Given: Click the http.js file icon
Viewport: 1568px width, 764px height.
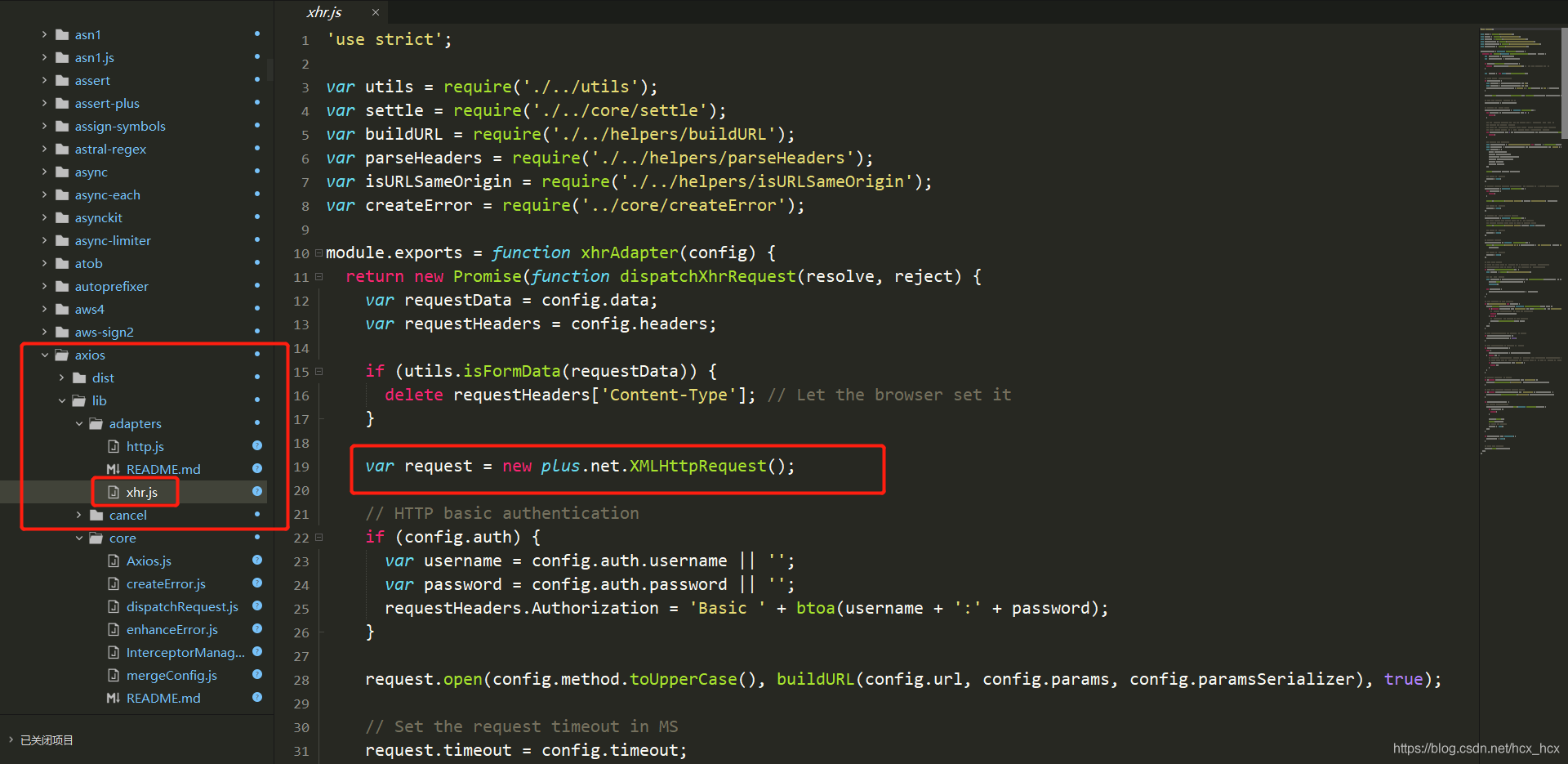Looking at the screenshot, I should click(x=114, y=446).
